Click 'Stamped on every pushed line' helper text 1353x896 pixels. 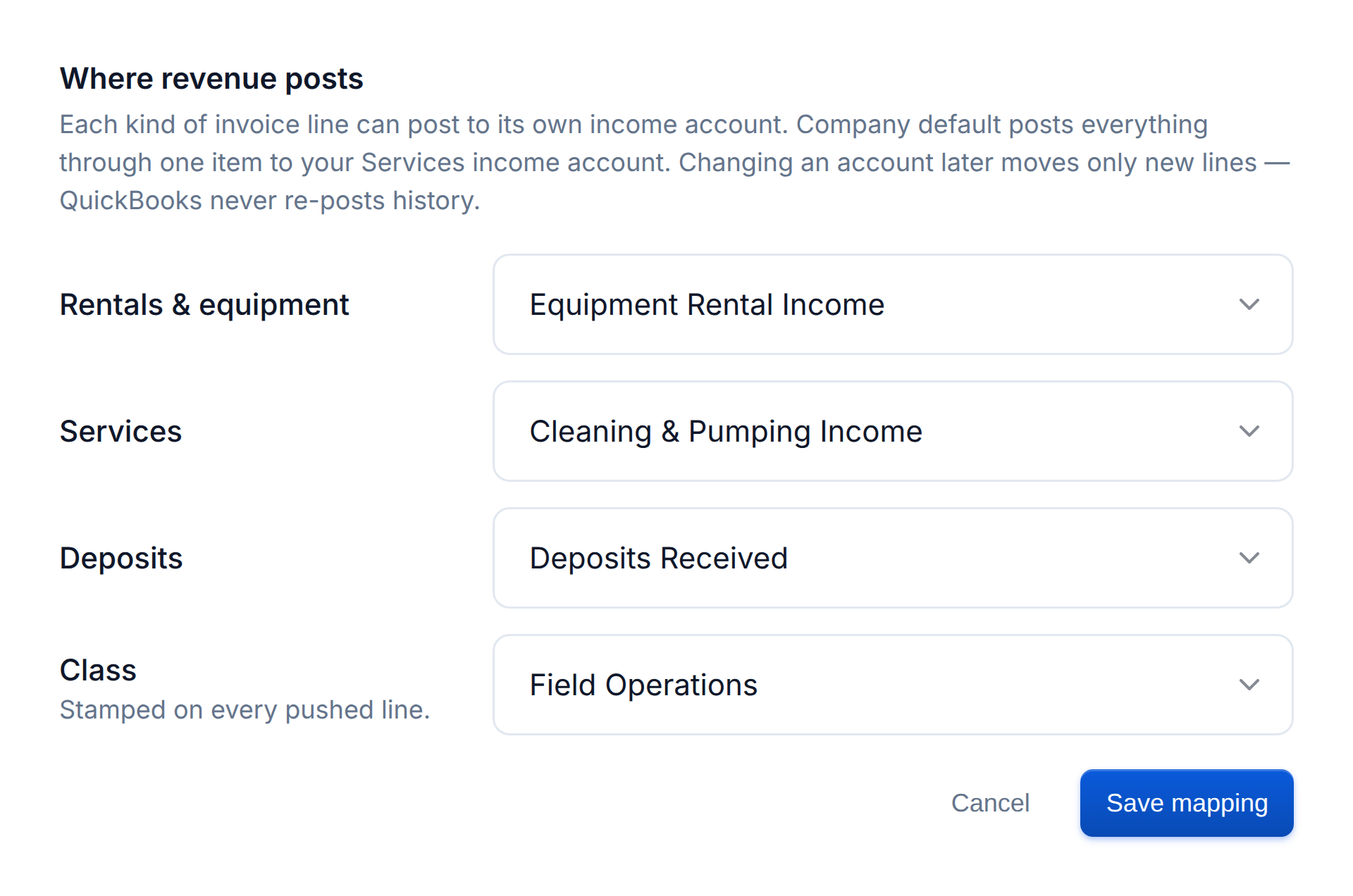[x=245, y=710]
